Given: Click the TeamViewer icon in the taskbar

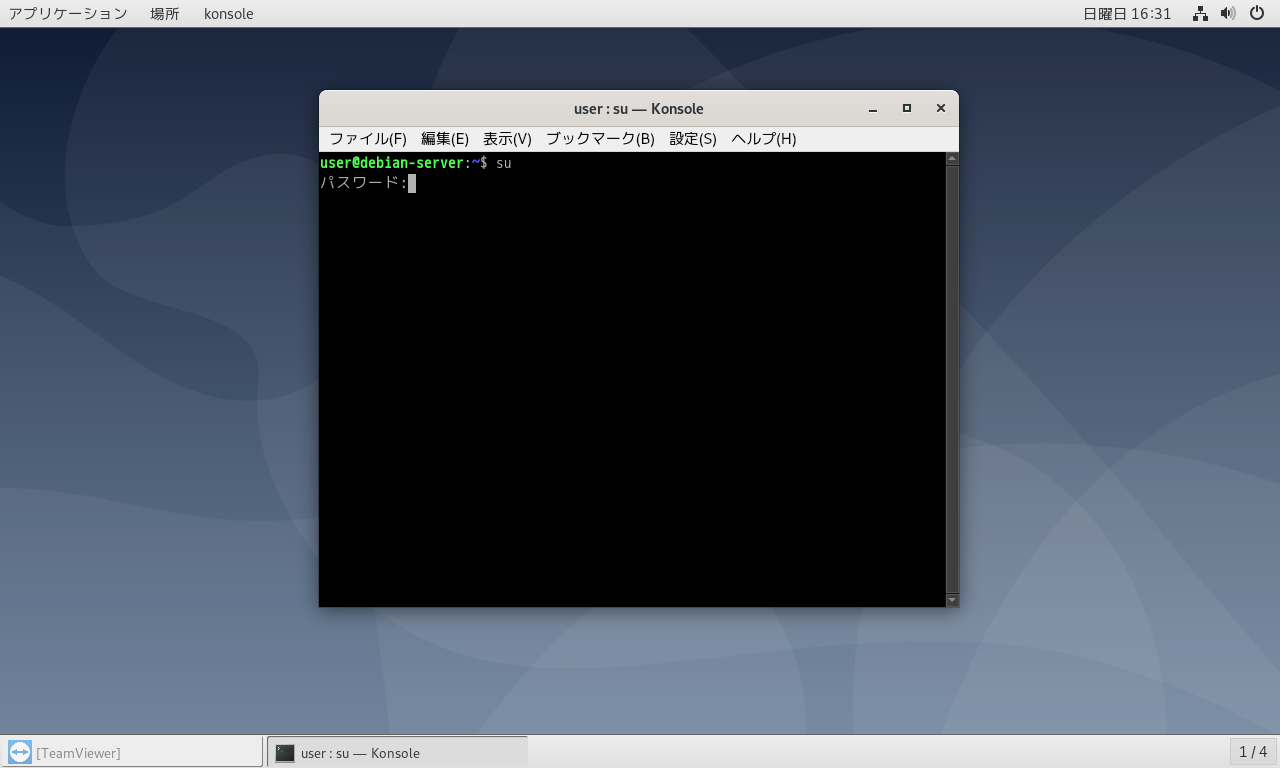Looking at the screenshot, I should [20, 752].
